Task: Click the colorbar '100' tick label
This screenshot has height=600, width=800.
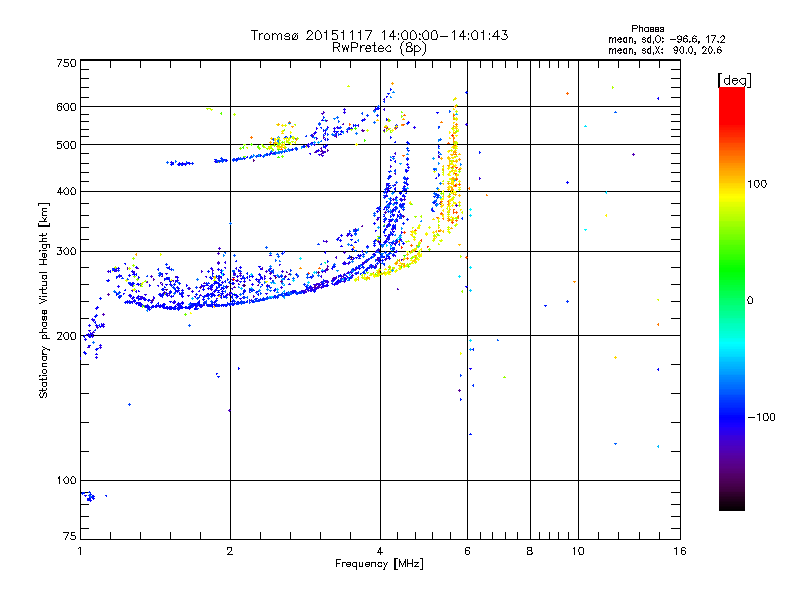Action: (757, 184)
